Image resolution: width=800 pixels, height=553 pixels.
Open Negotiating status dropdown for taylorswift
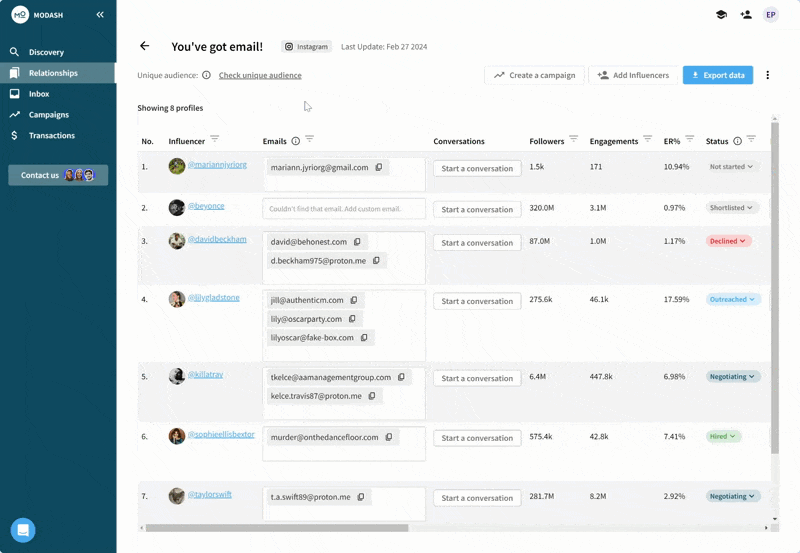[733, 496]
